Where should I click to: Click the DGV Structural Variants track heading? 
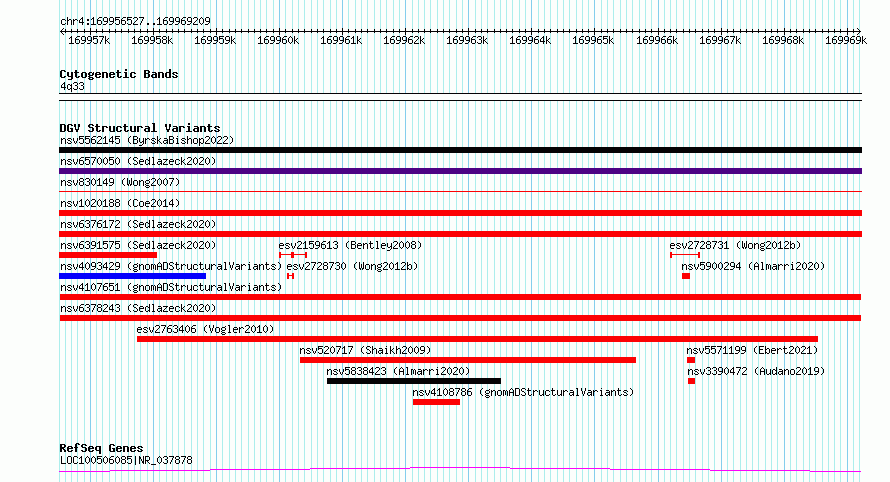pyautogui.click(x=140, y=128)
